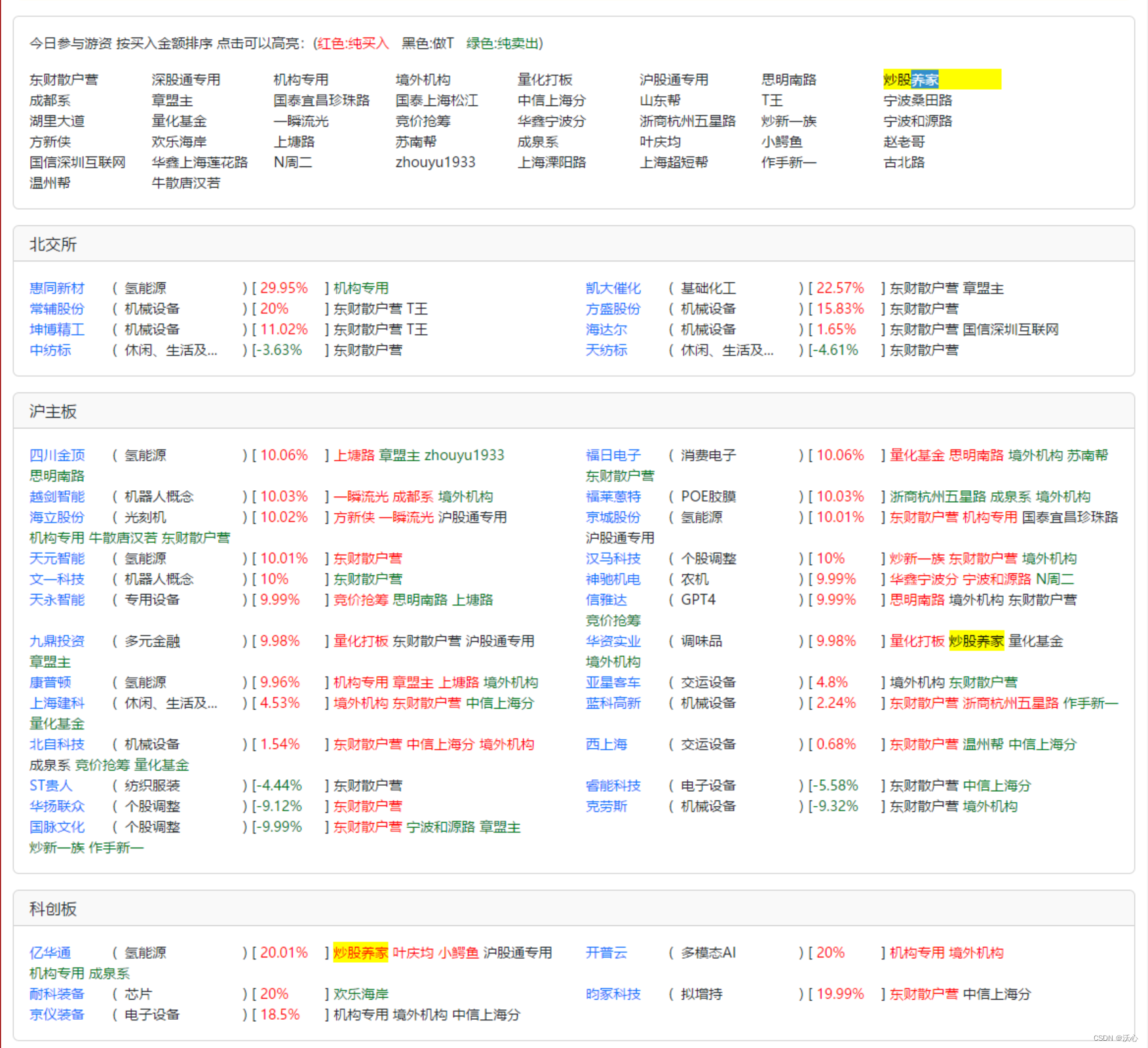Select 欢乐海岸 in the top trader list
This screenshot has height=1048, width=1148.
click(x=178, y=142)
